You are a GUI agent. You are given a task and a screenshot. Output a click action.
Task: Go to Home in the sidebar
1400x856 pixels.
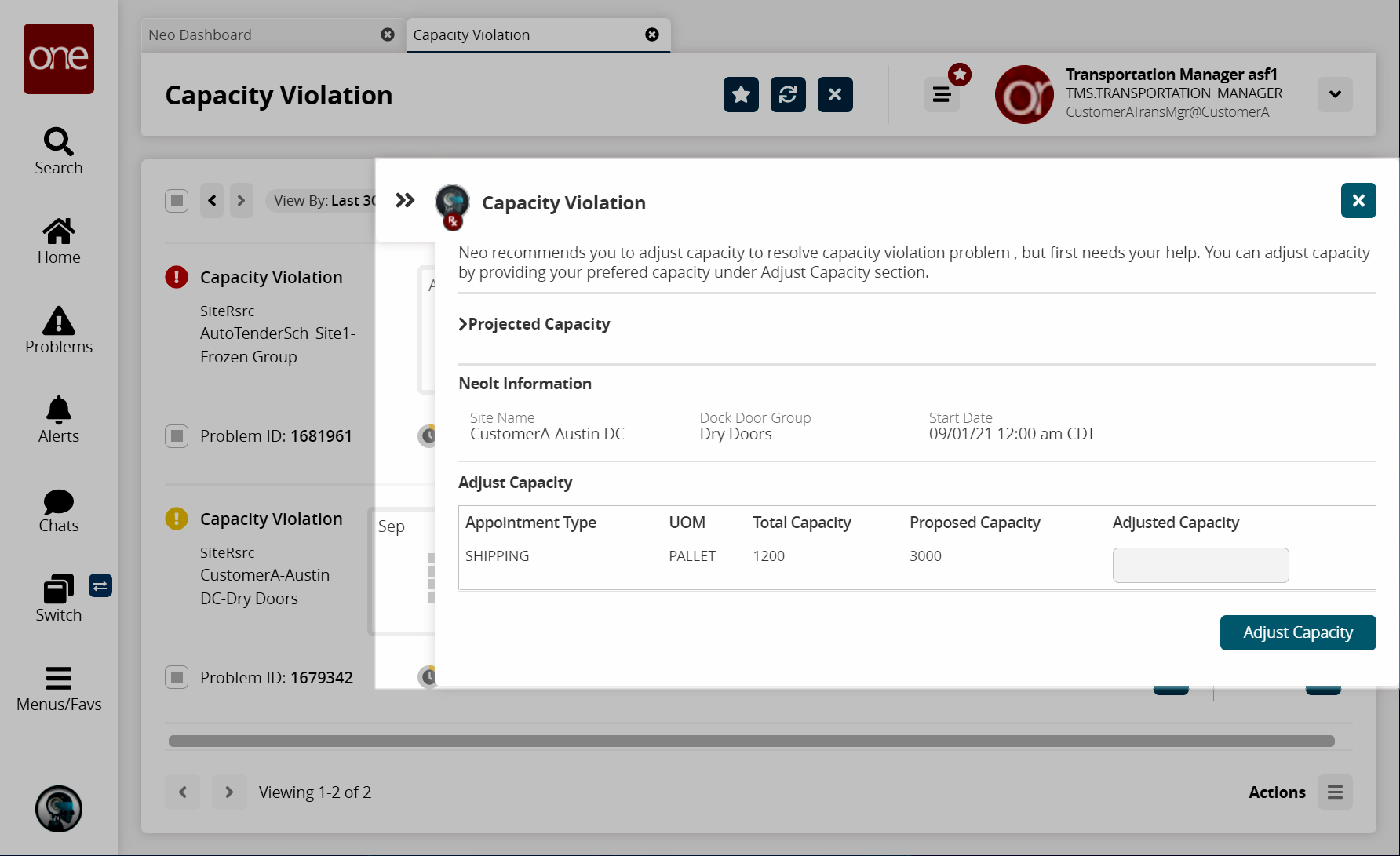pos(58,241)
